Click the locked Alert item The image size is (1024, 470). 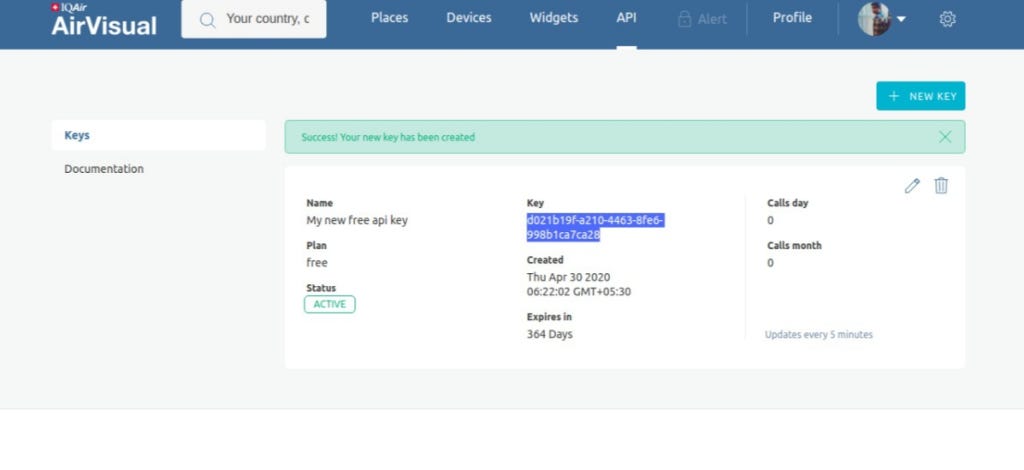[x=702, y=19]
